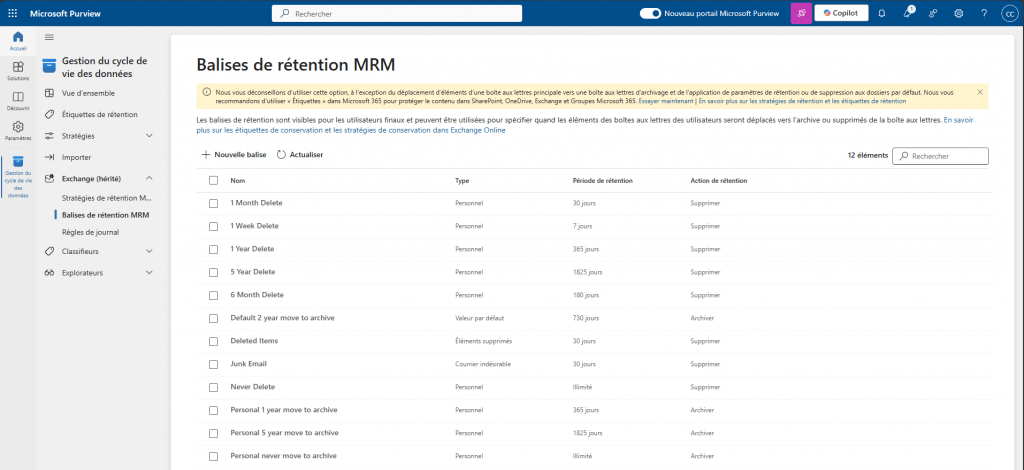This screenshot has width=1024, height=470.
Task: Tick the Junk Email row checkbox
Action: [x=213, y=364]
